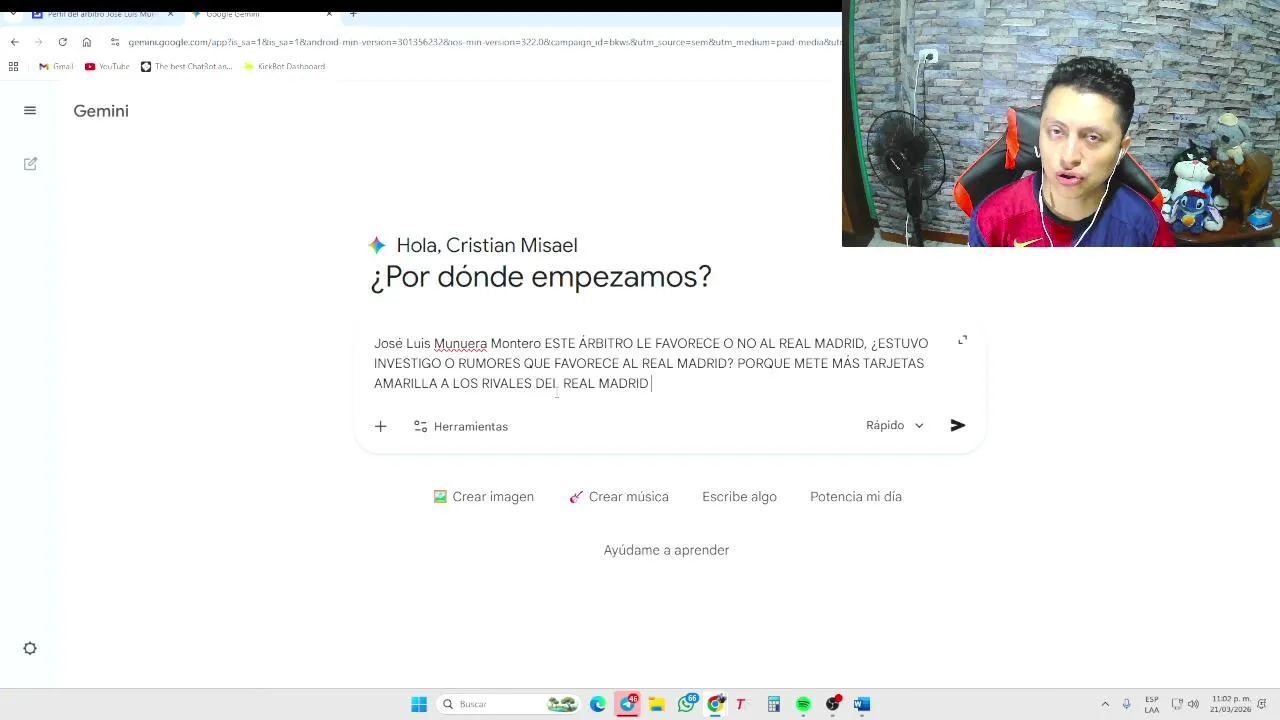
Task: Open Microsoft Edge from taskbar
Action: click(x=598, y=704)
